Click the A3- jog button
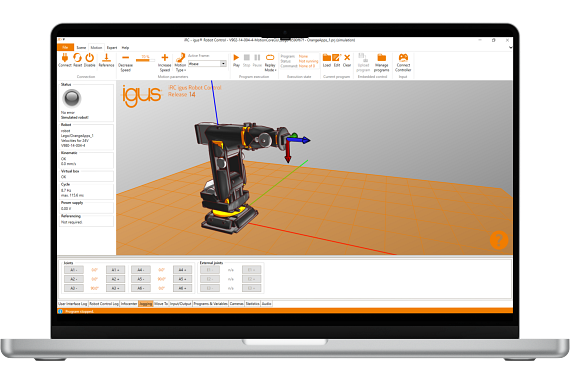The image size is (570, 381). tap(74, 288)
